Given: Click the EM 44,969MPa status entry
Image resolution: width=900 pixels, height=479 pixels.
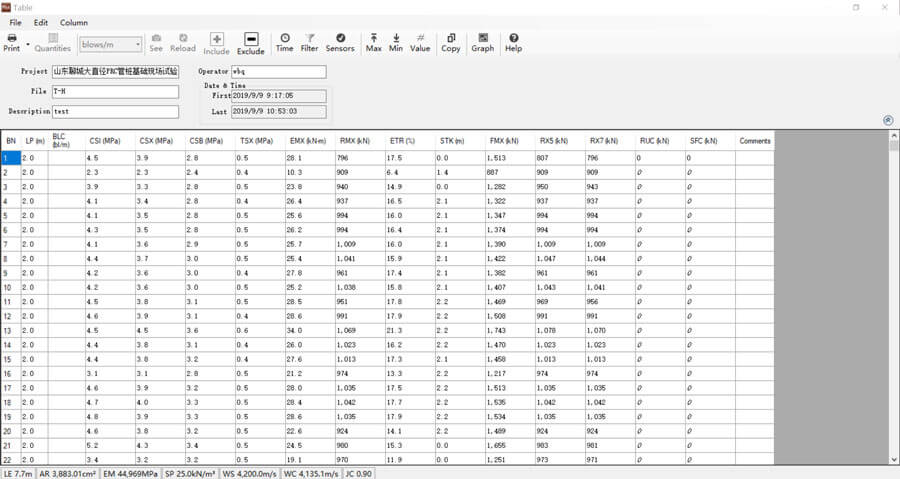Looking at the screenshot, I should pyautogui.click(x=131, y=474).
